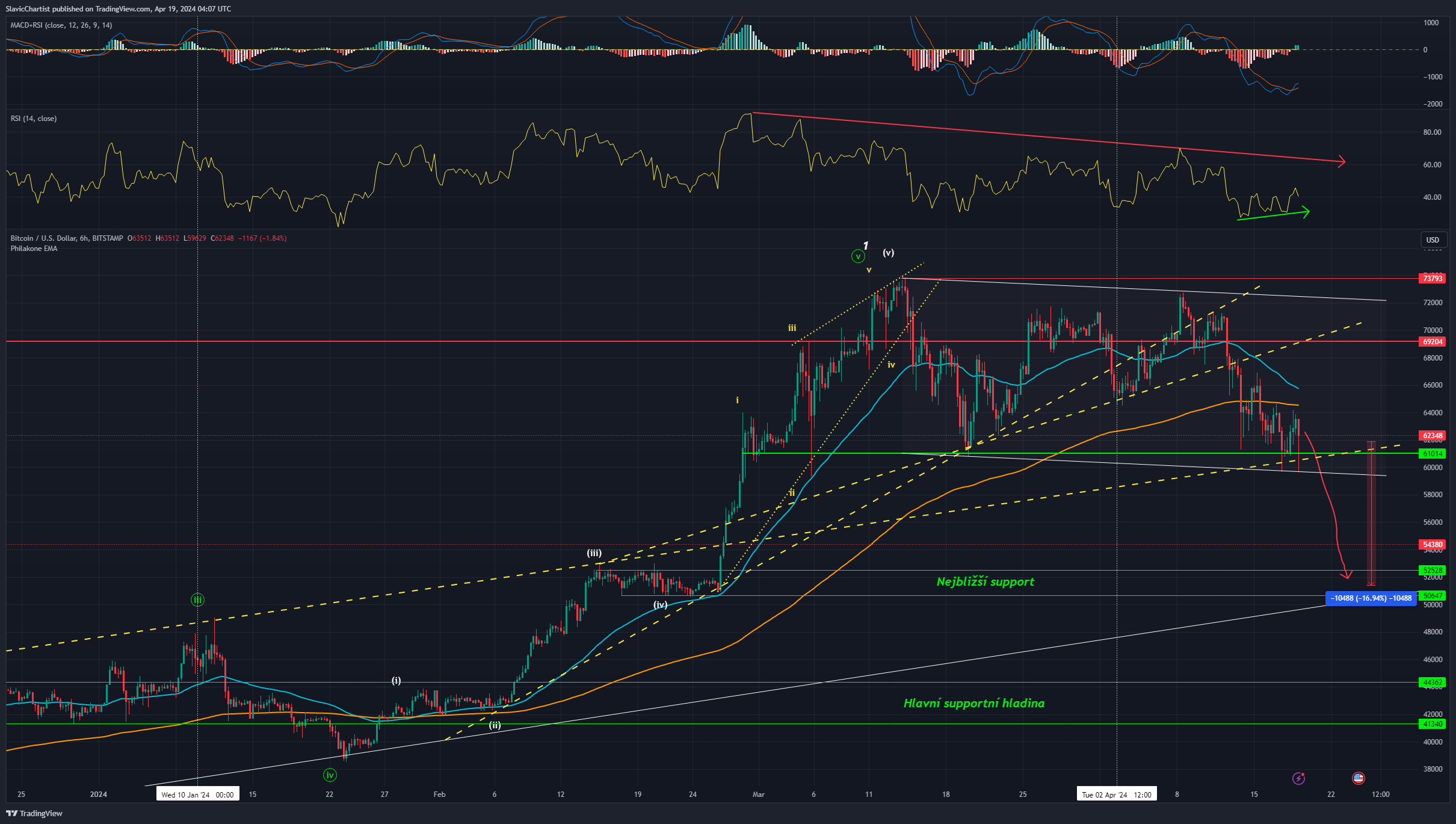Click the C62348 close value in legend
This screenshot has height=824, width=1456.
(222, 238)
